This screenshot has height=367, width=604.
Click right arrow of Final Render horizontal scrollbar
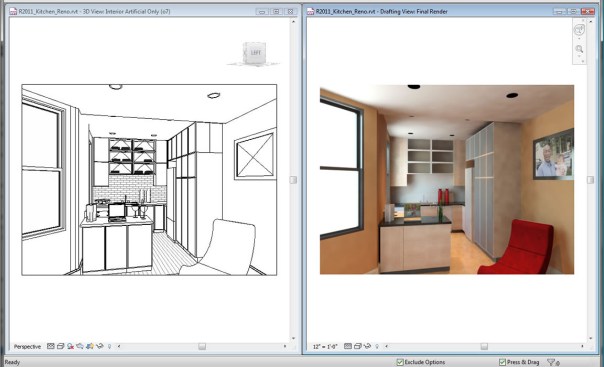582,346
